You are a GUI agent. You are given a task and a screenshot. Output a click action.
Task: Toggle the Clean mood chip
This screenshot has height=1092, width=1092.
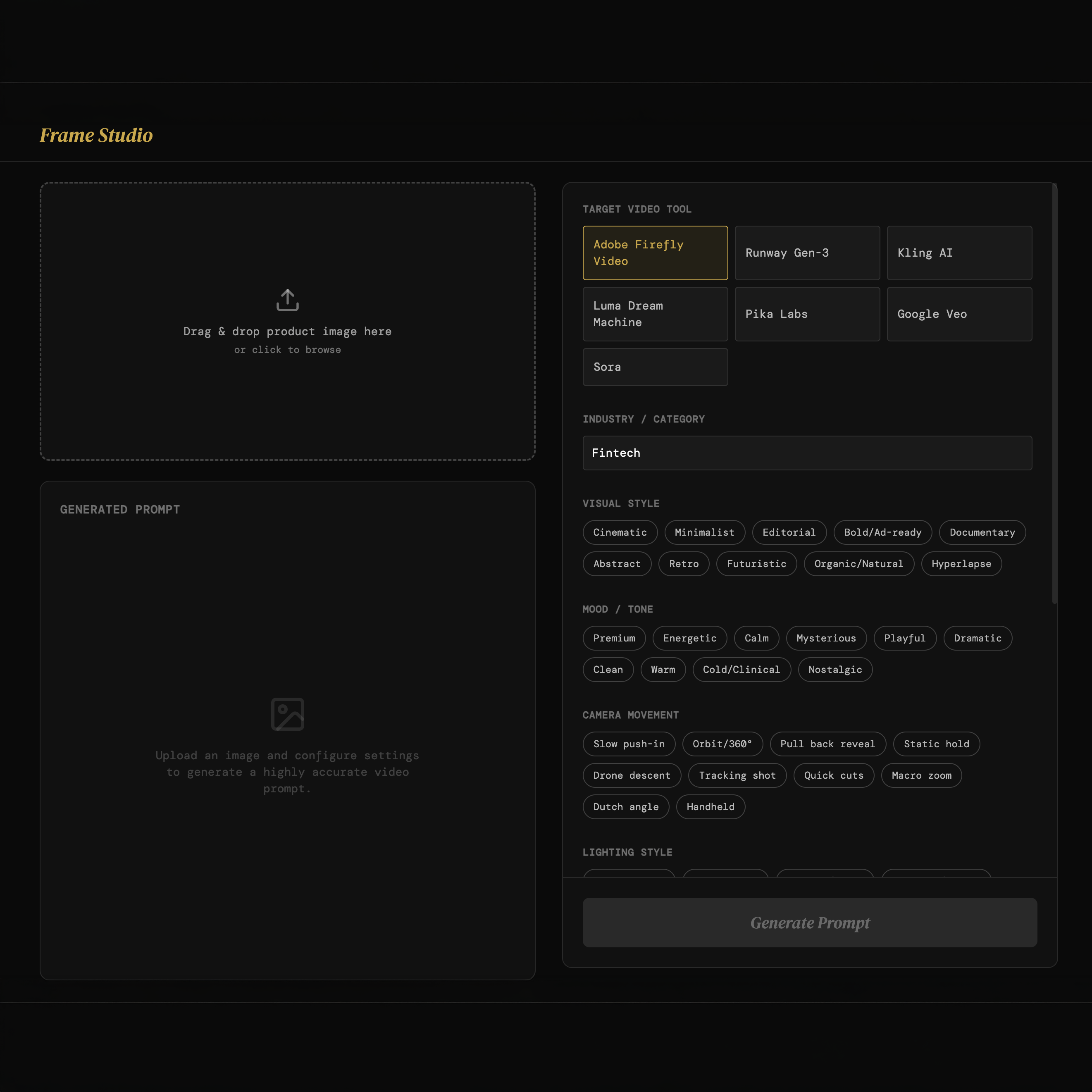pos(608,669)
